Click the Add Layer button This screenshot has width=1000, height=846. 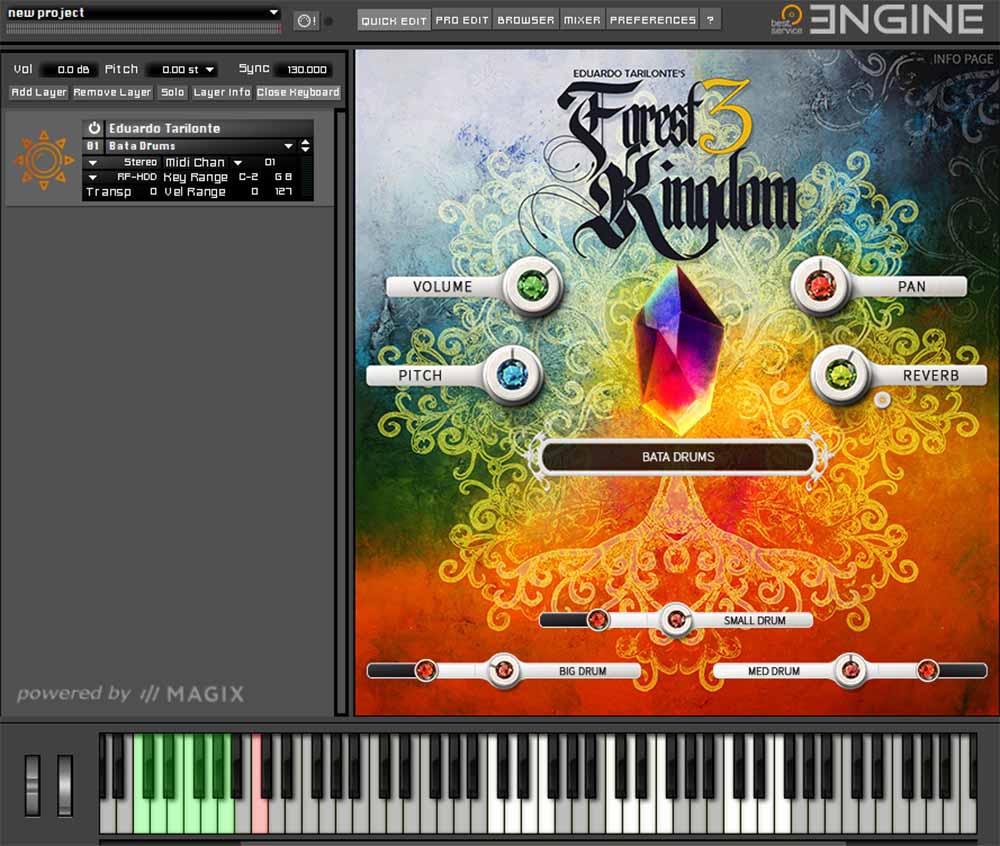click(39, 92)
